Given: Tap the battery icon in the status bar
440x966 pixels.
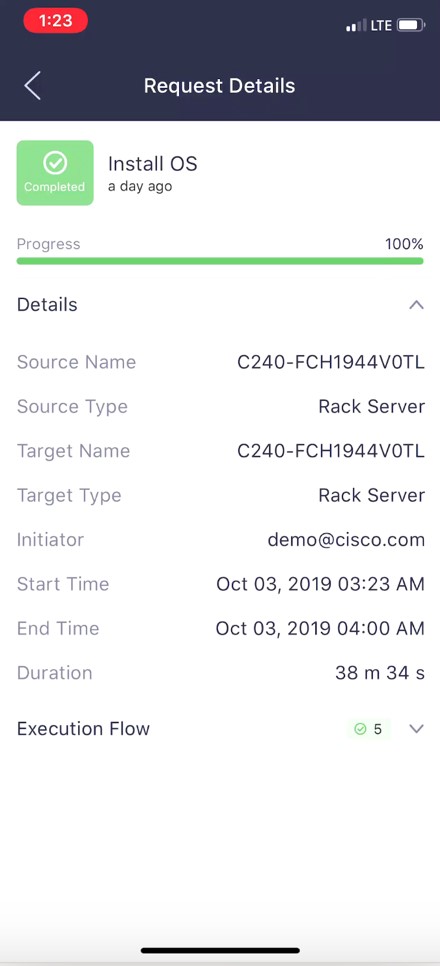Looking at the screenshot, I should [x=411, y=25].
